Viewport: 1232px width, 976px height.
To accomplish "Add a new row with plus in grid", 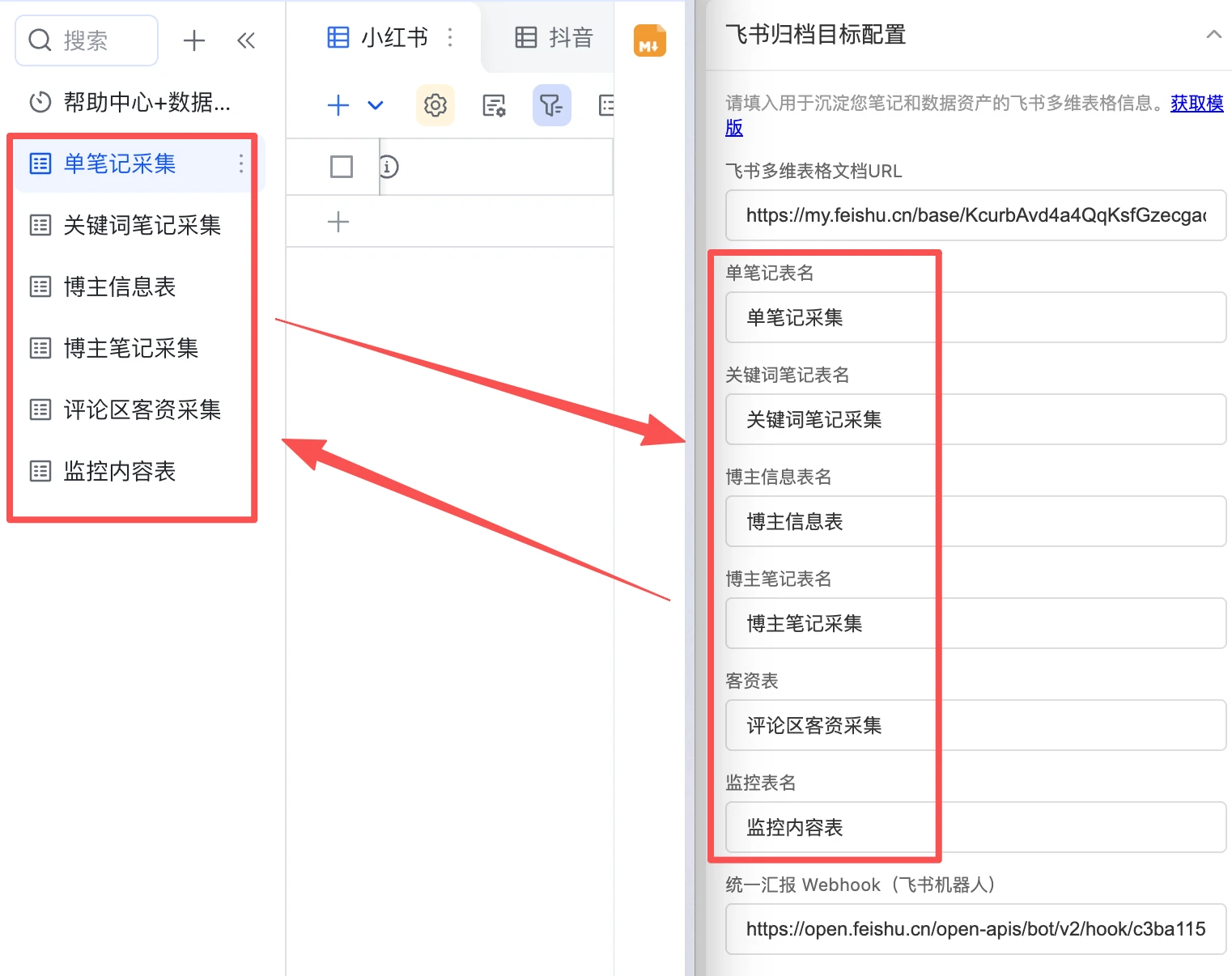I will pos(338,222).
